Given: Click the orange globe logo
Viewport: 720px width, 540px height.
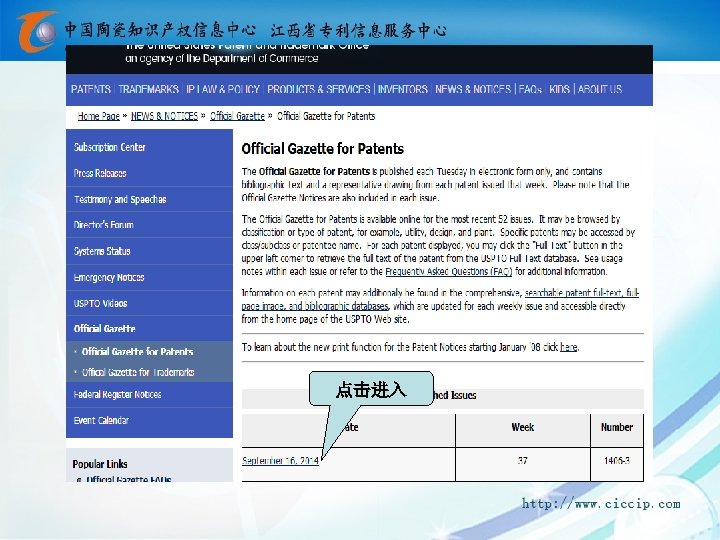Looking at the screenshot, I should coord(37,32).
